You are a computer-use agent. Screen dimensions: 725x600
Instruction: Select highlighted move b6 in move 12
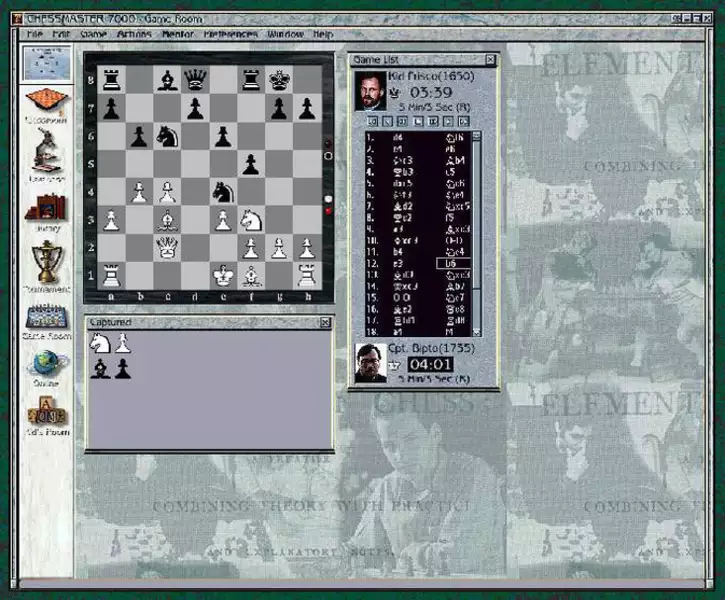(454, 263)
